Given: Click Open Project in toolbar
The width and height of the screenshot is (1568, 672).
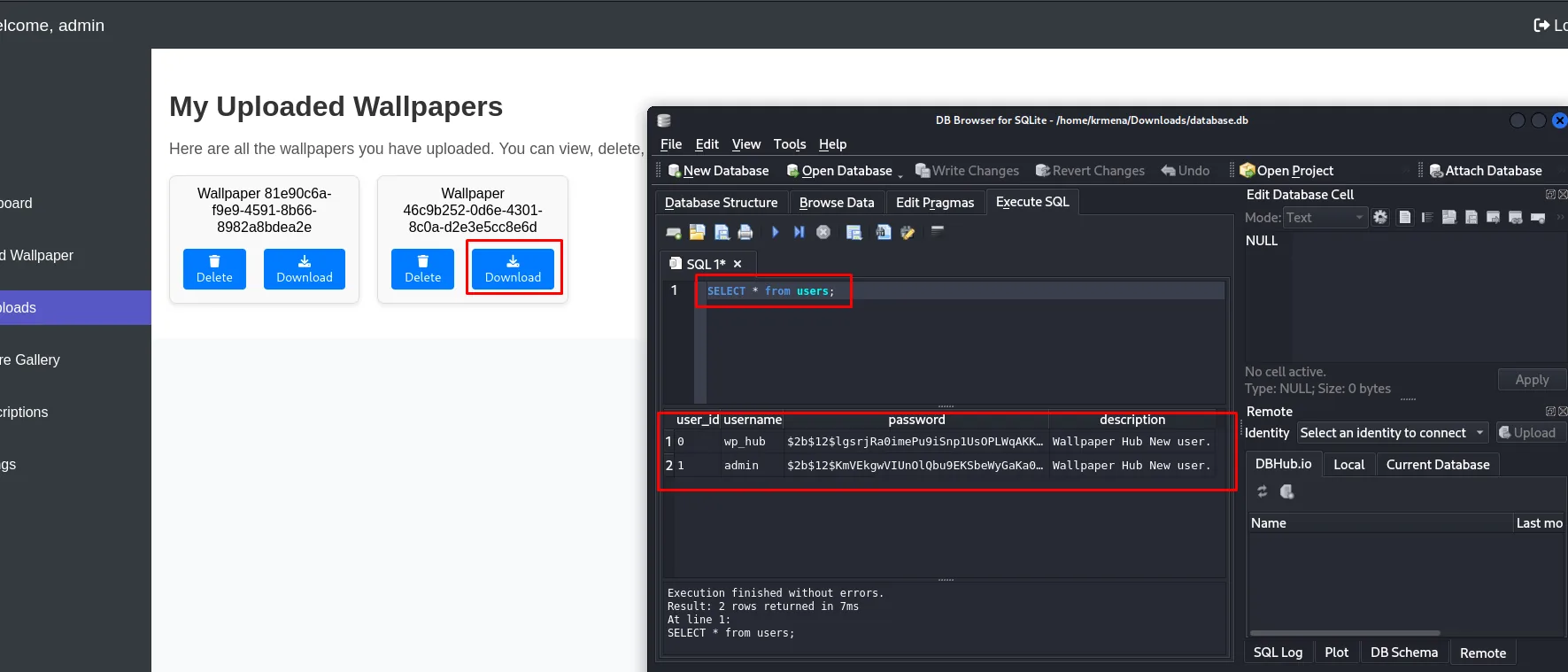Looking at the screenshot, I should pos(1286,171).
